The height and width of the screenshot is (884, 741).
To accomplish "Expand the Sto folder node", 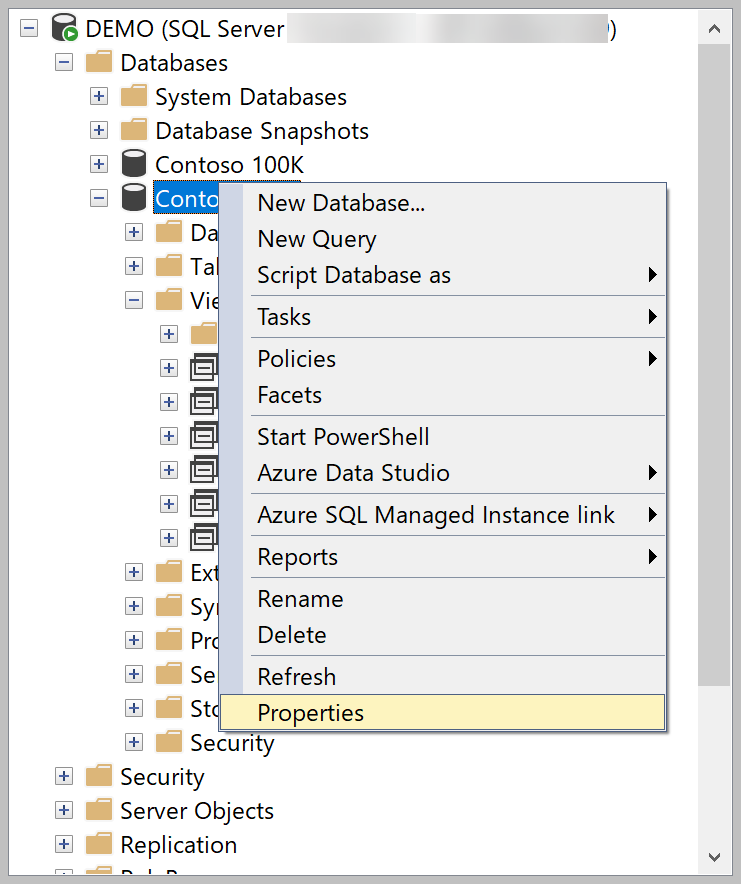I will [x=134, y=708].
